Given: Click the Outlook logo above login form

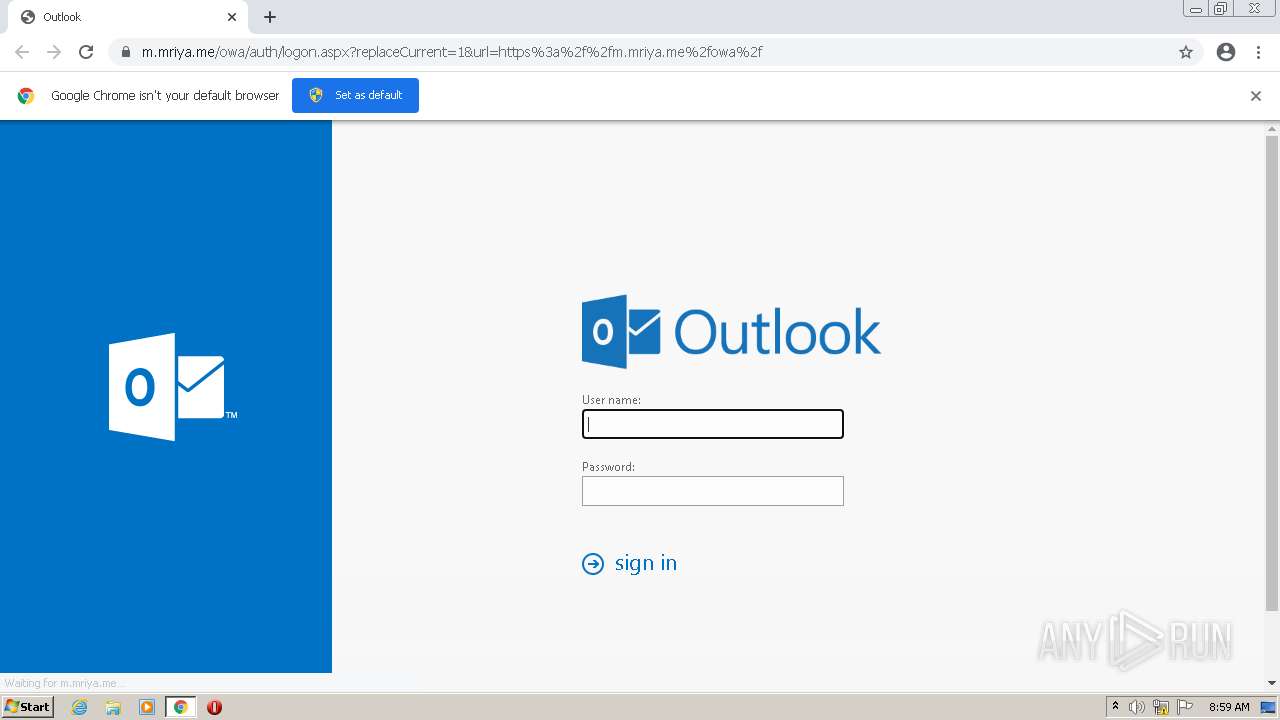Looking at the screenshot, I should click(731, 332).
